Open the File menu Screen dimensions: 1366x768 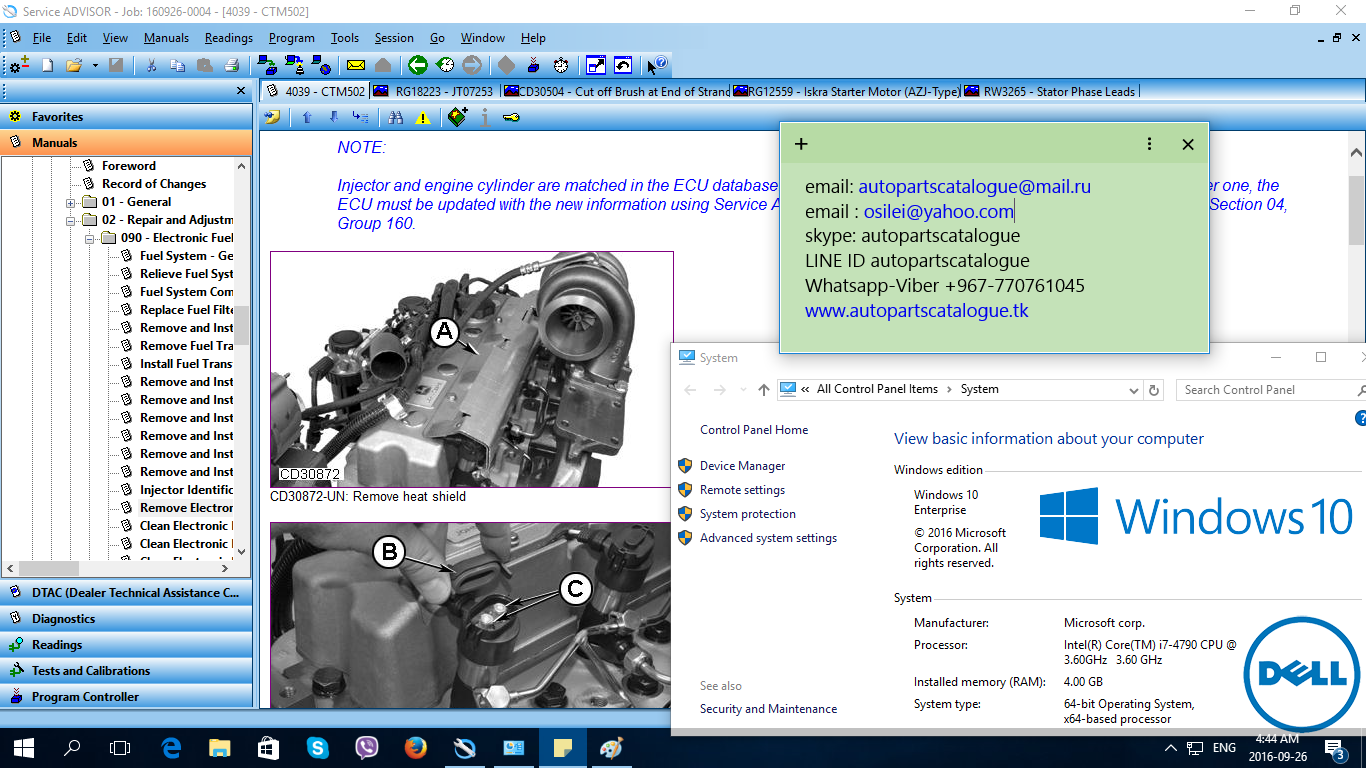point(42,38)
